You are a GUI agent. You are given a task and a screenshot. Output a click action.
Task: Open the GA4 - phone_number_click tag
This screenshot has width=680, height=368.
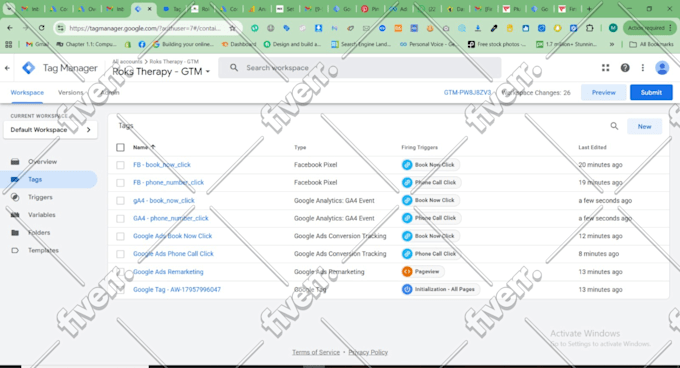[171, 218]
